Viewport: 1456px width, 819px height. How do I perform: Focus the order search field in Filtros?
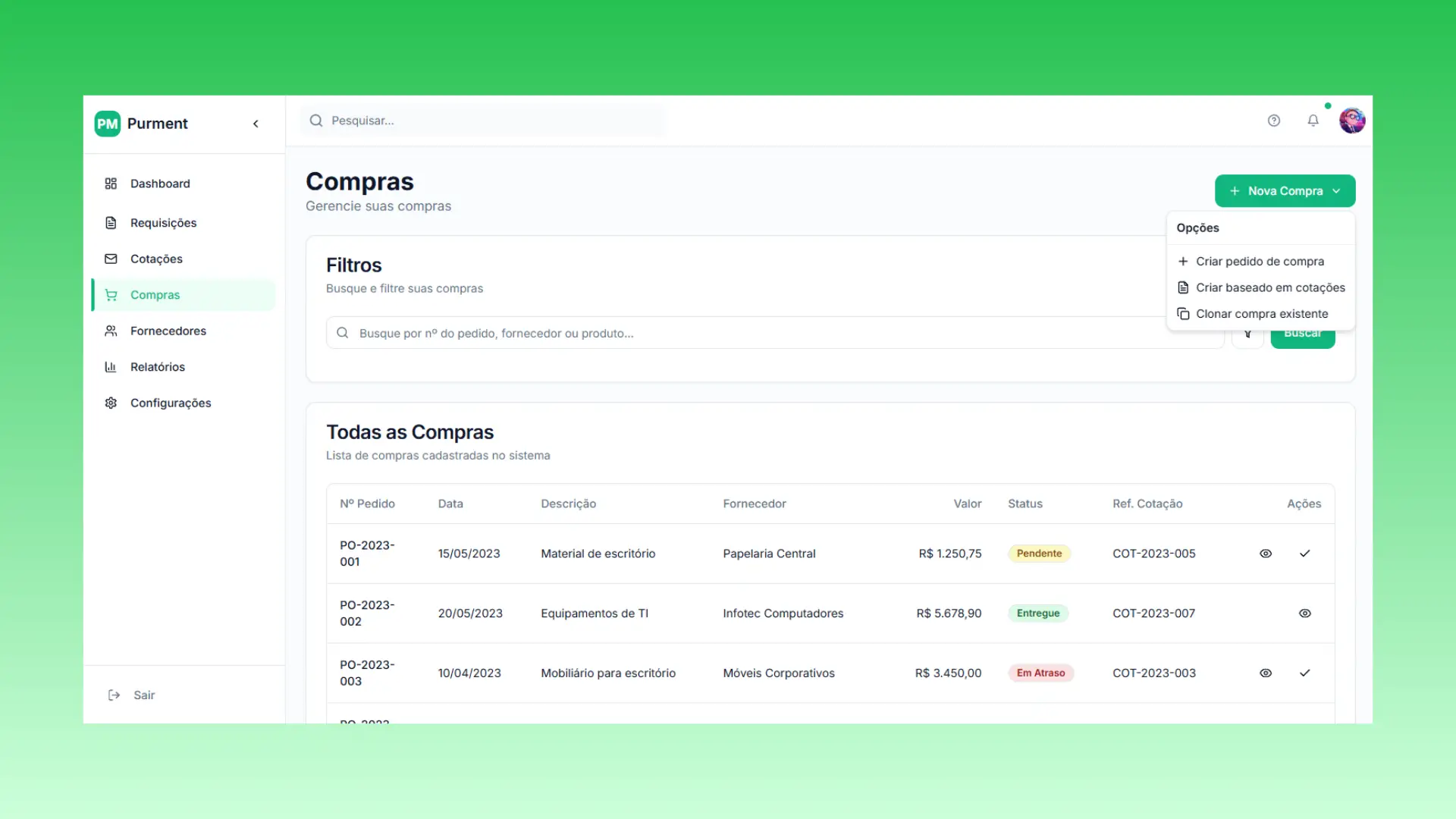pyautogui.click(x=775, y=333)
